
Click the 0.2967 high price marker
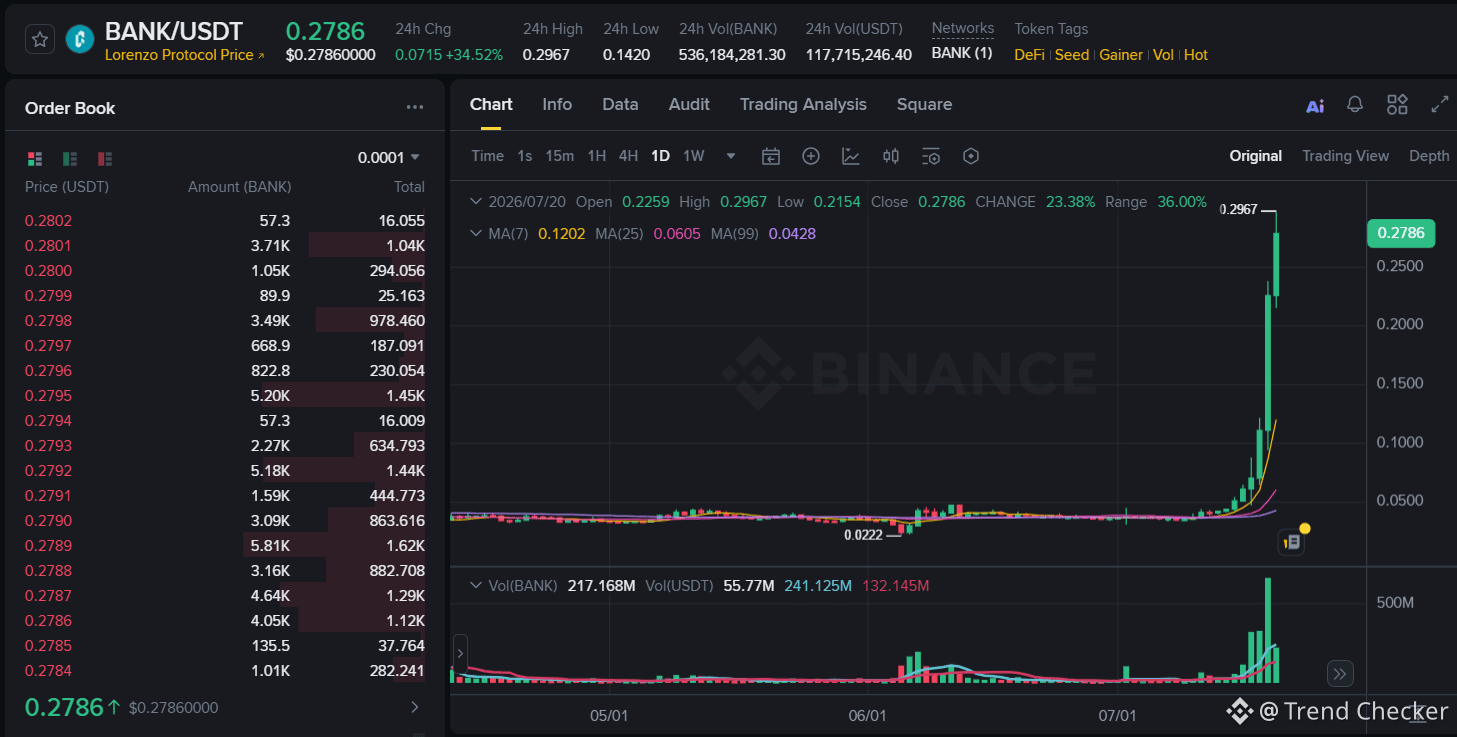pos(1239,210)
